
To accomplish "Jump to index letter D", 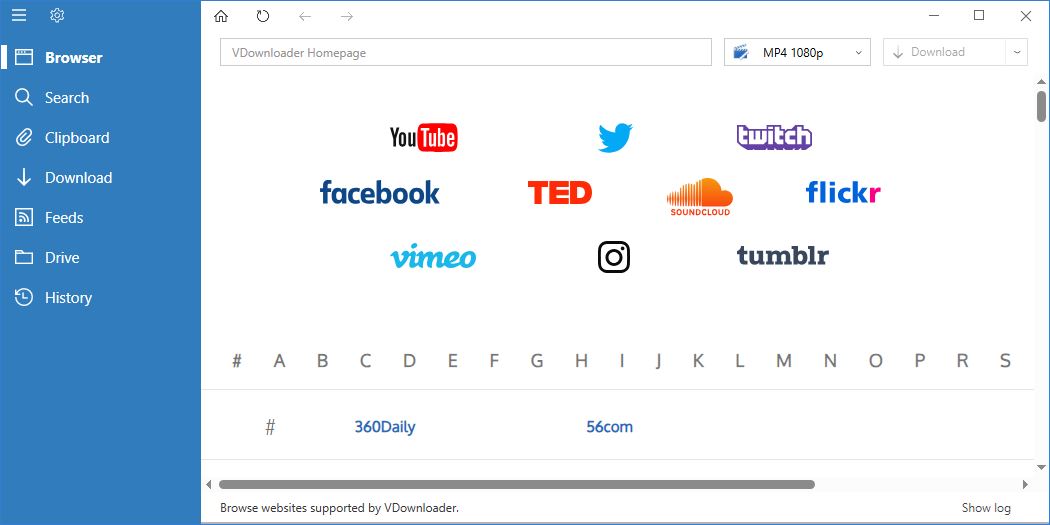I will 409,361.
